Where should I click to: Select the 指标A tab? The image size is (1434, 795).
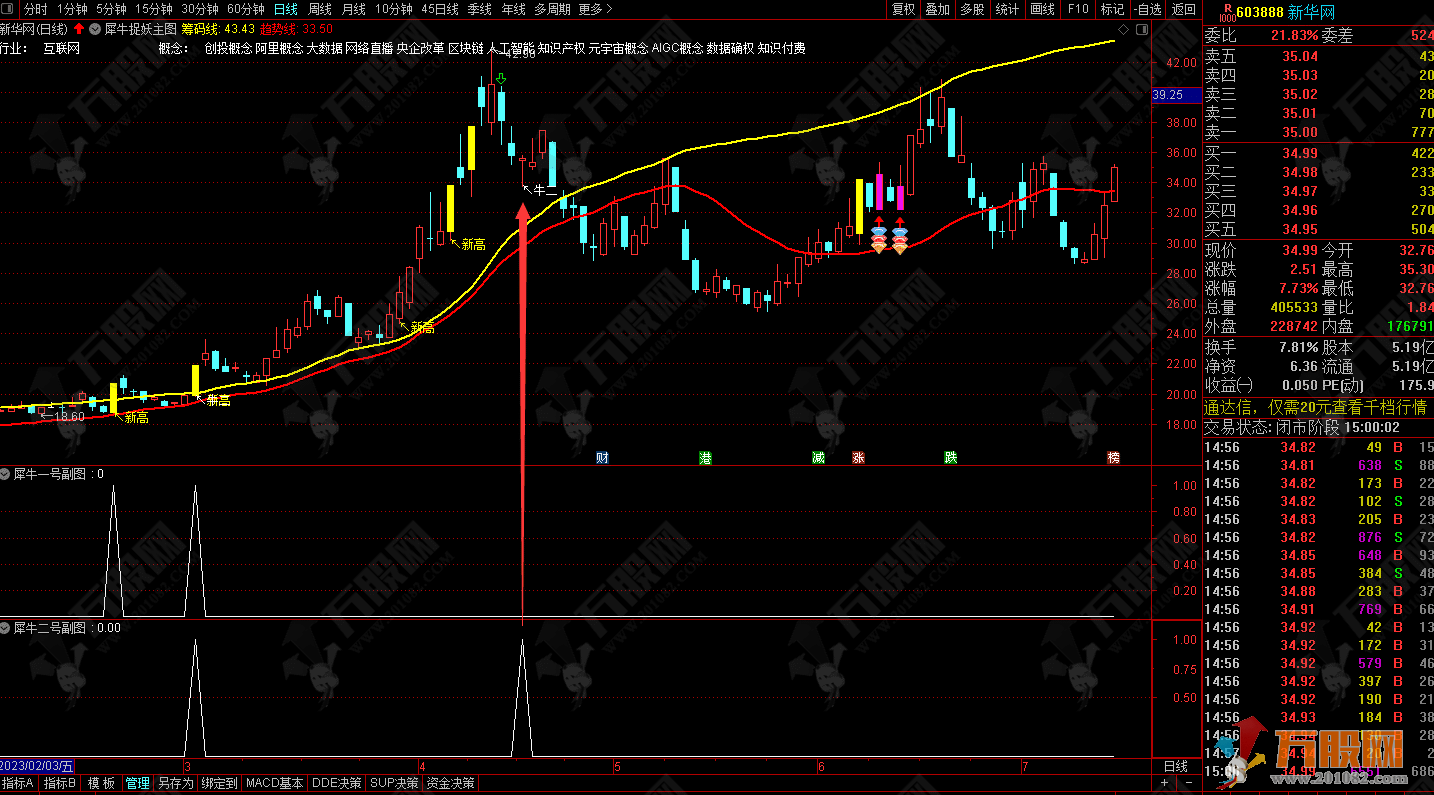(18, 783)
